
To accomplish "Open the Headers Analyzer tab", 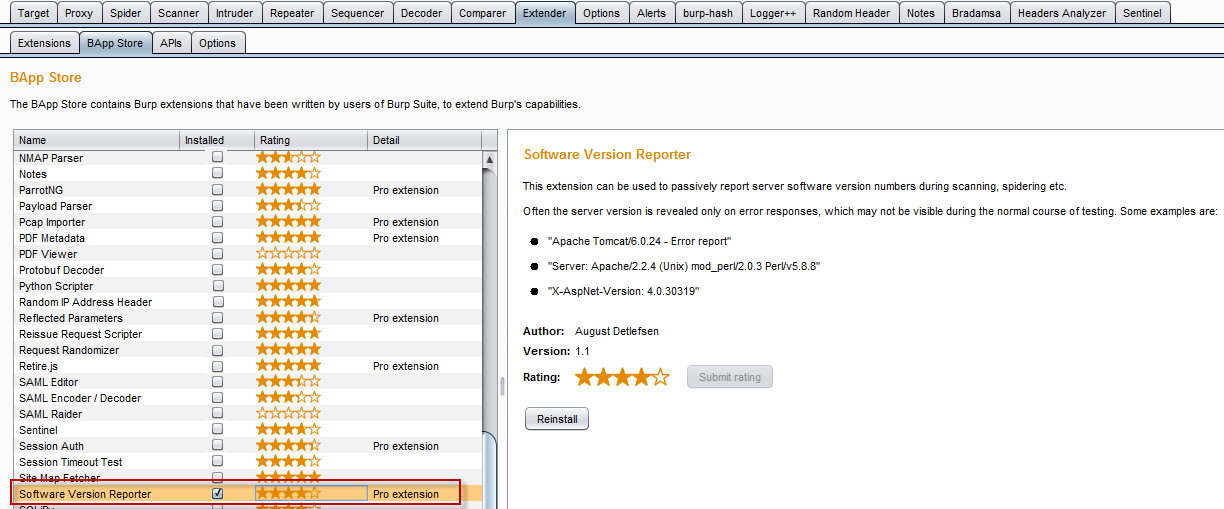I will (x=1062, y=13).
